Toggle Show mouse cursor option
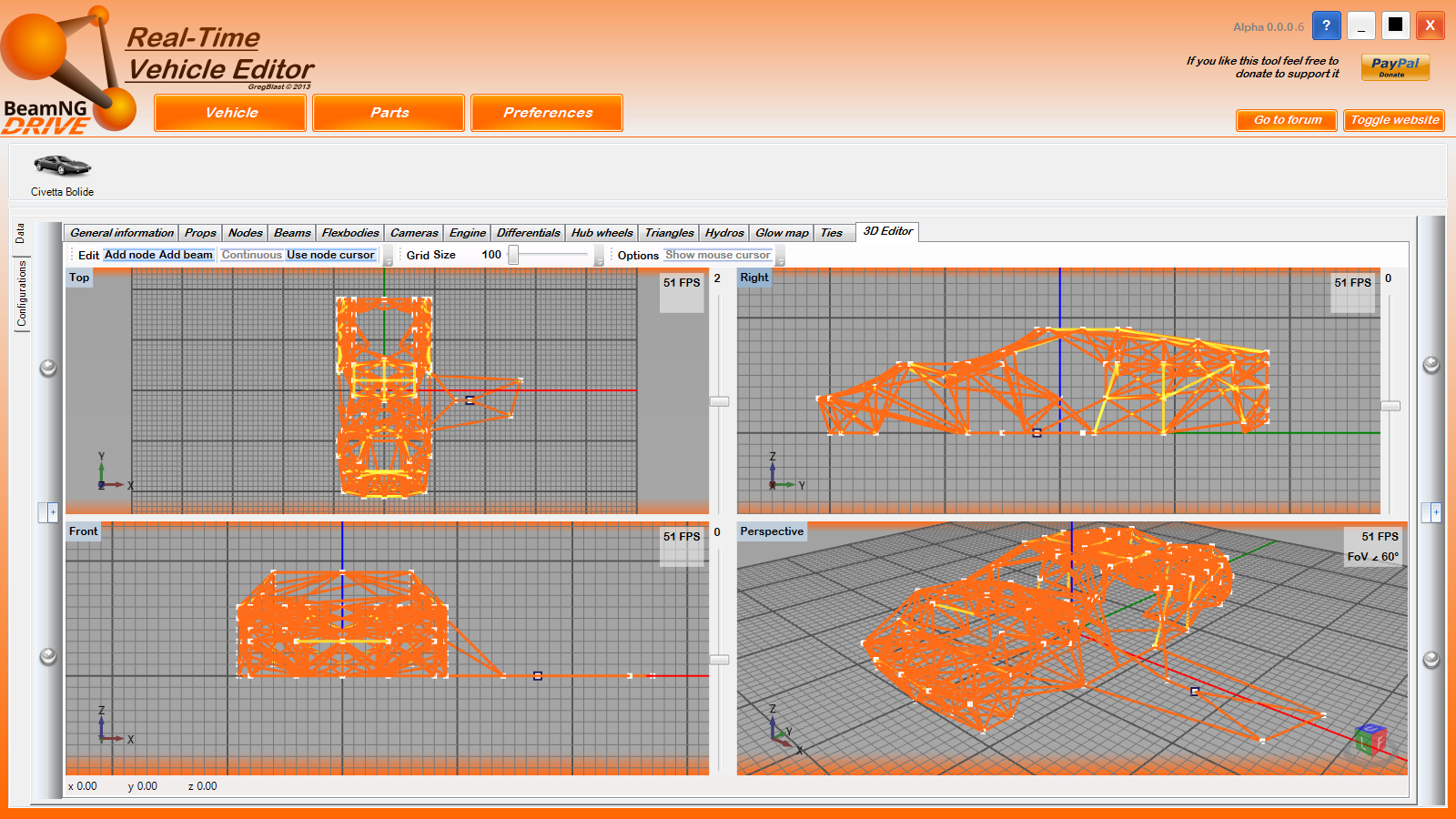Image resolution: width=1456 pixels, height=819 pixels. pyautogui.click(x=718, y=255)
